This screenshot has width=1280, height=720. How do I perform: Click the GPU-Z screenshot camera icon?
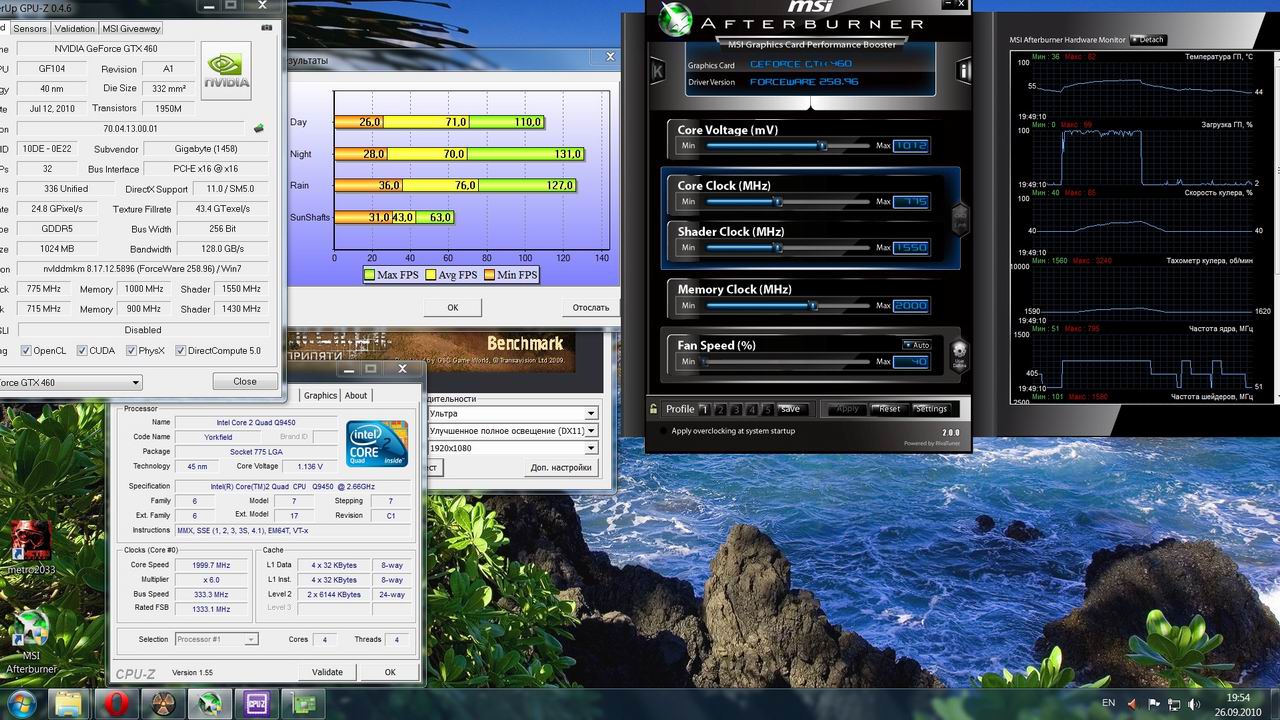point(267,28)
